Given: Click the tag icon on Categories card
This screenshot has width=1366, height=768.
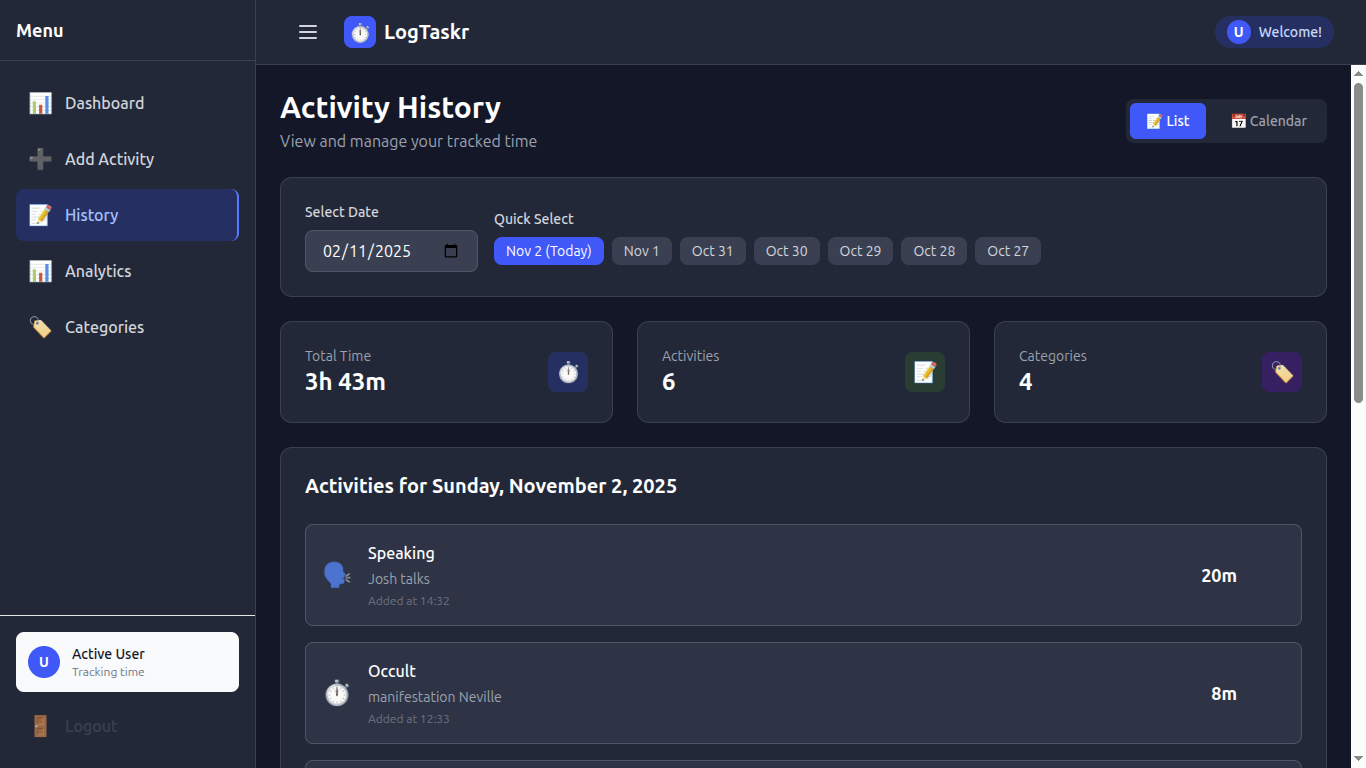Looking at the screenshot, I should coord(1281,372).
